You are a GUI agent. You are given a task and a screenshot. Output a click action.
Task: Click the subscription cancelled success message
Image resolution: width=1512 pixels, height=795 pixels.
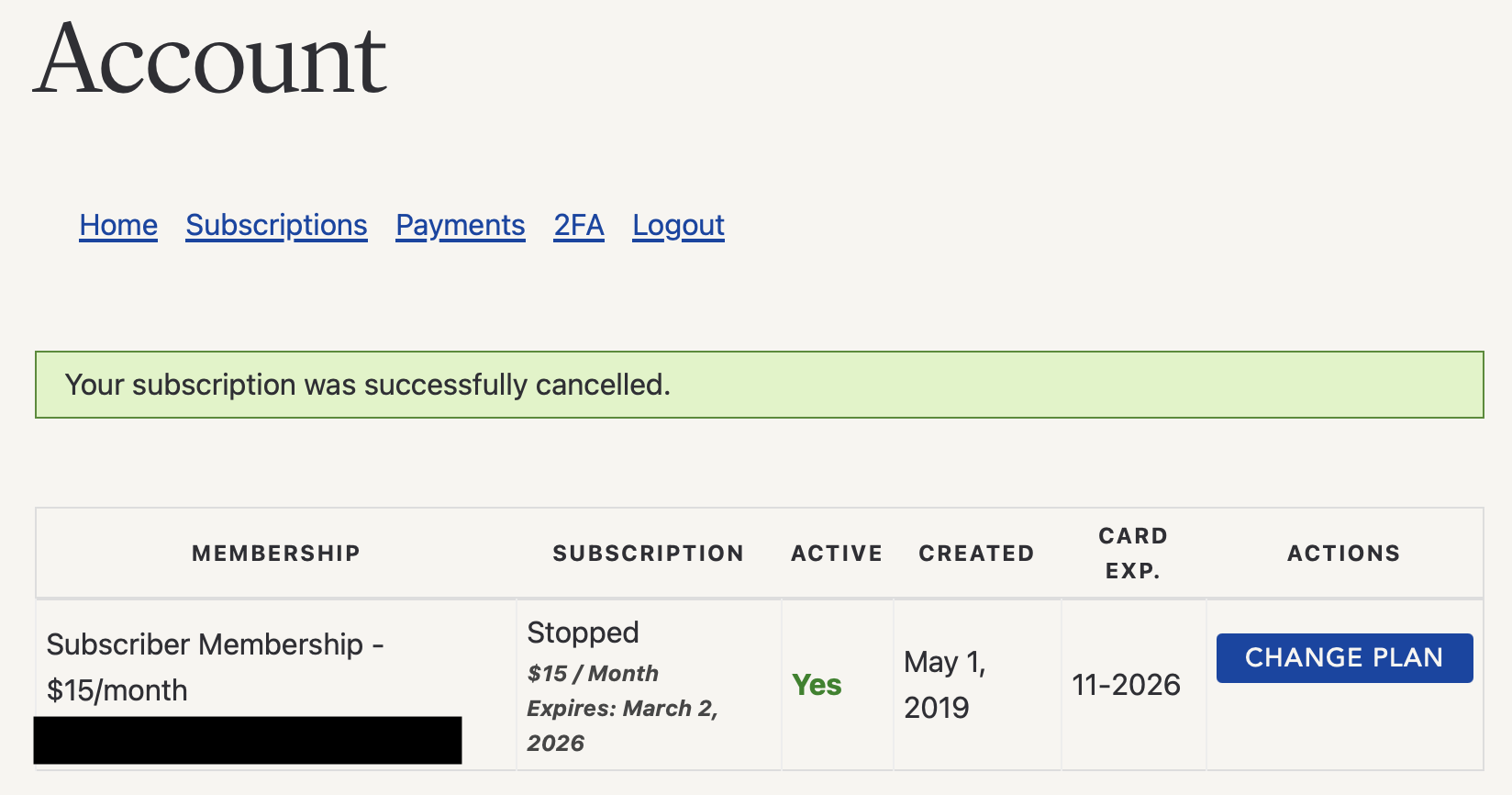[x=367, y=385]
